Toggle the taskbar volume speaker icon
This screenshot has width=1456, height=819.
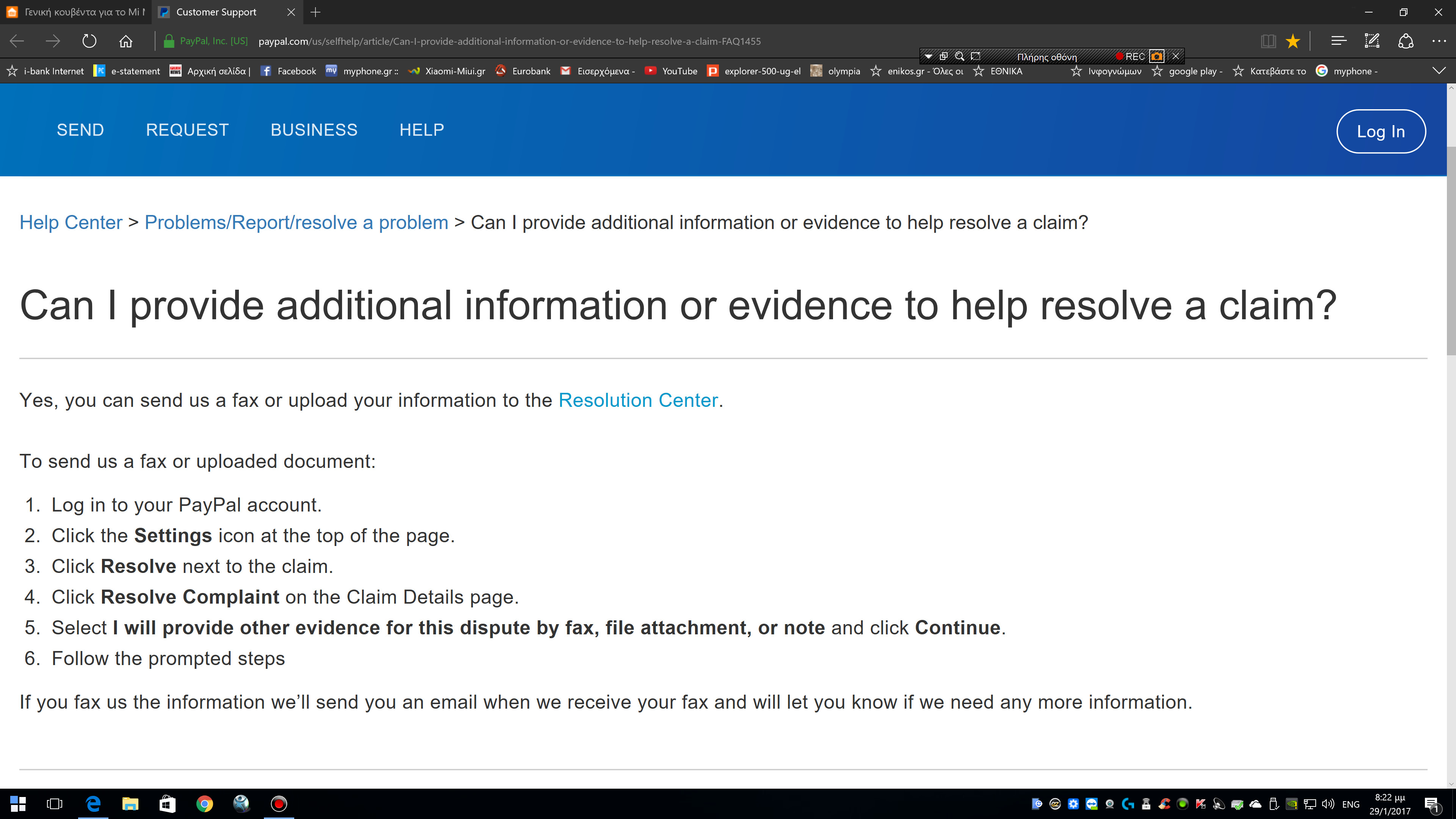(1328, 804)
